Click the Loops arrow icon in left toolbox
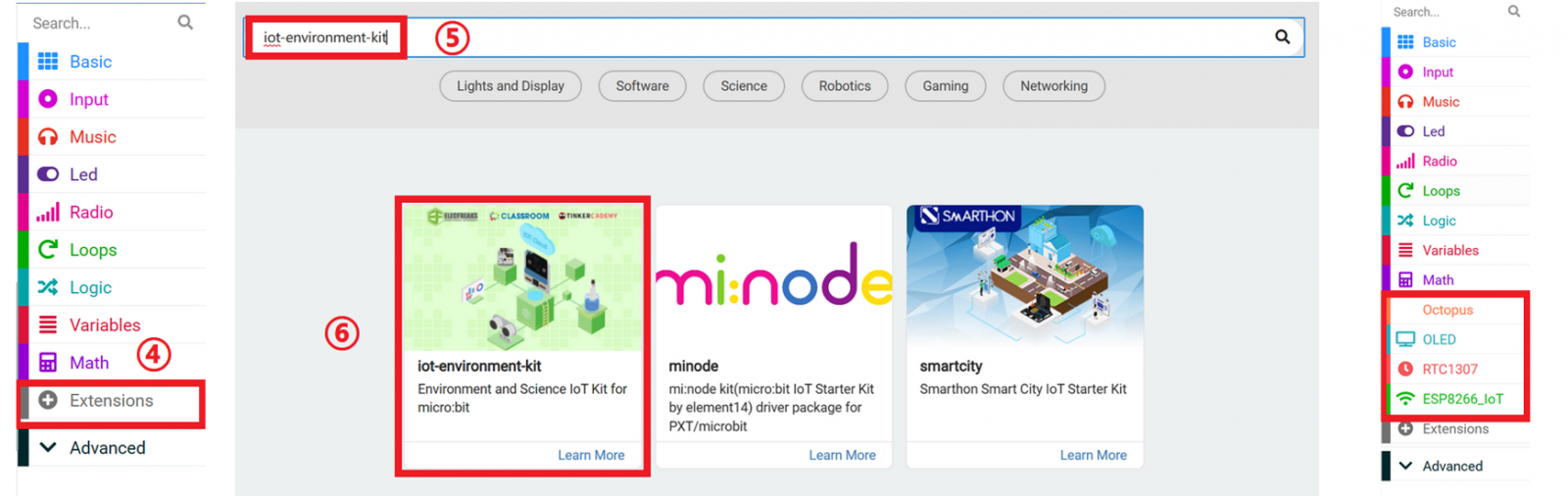This screenshot has height=496, width=1568. coord(47,250)
